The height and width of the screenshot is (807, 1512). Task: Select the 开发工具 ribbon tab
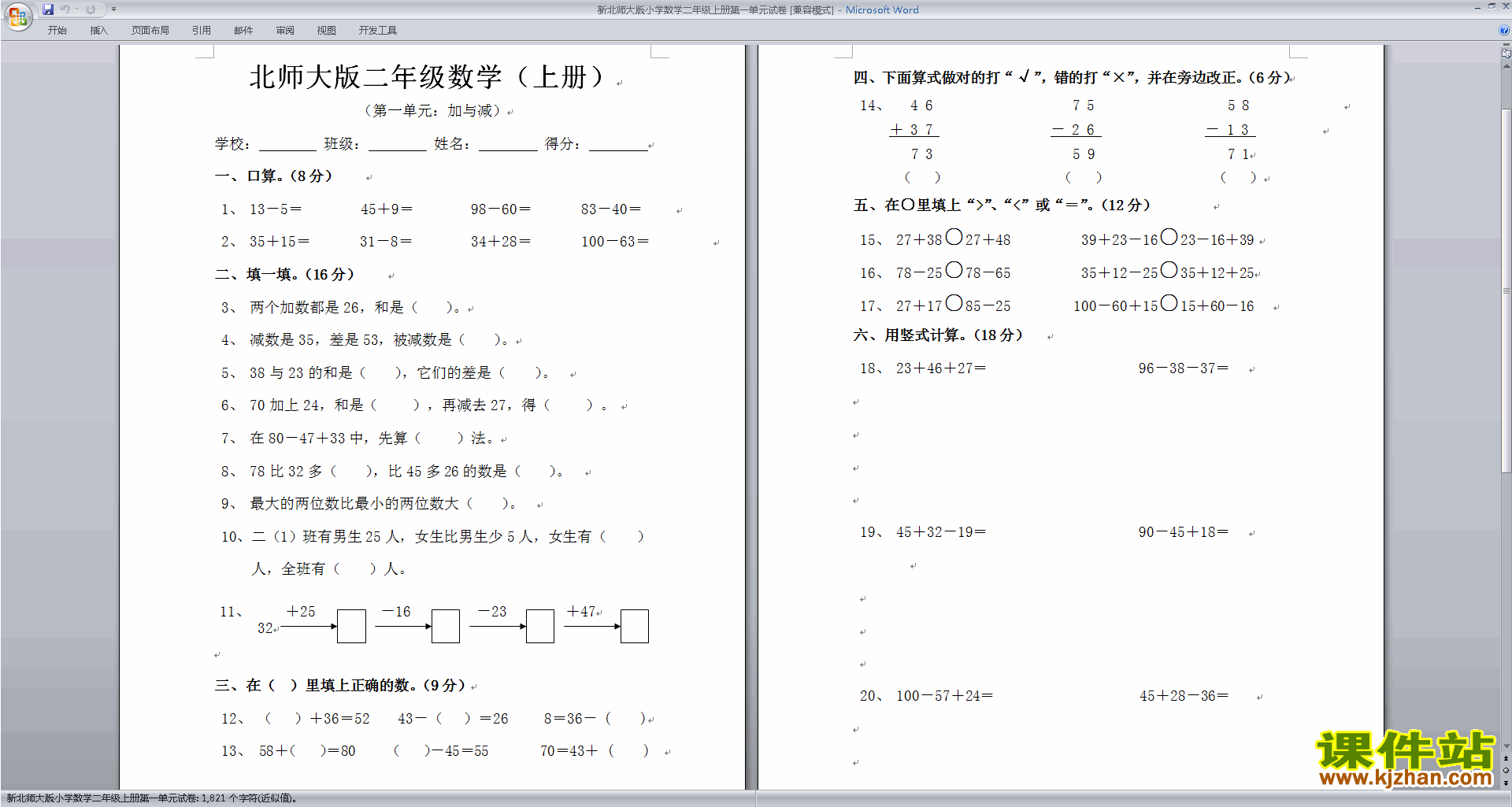pos(378,31)
